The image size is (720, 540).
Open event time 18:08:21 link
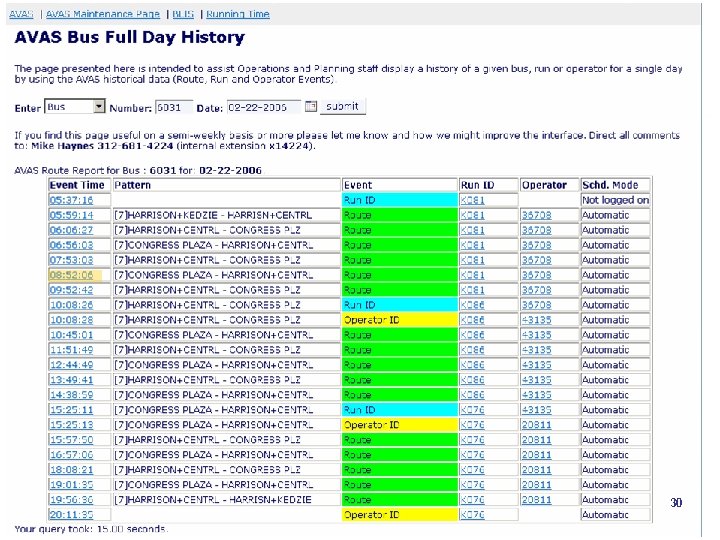click(71, 470)
